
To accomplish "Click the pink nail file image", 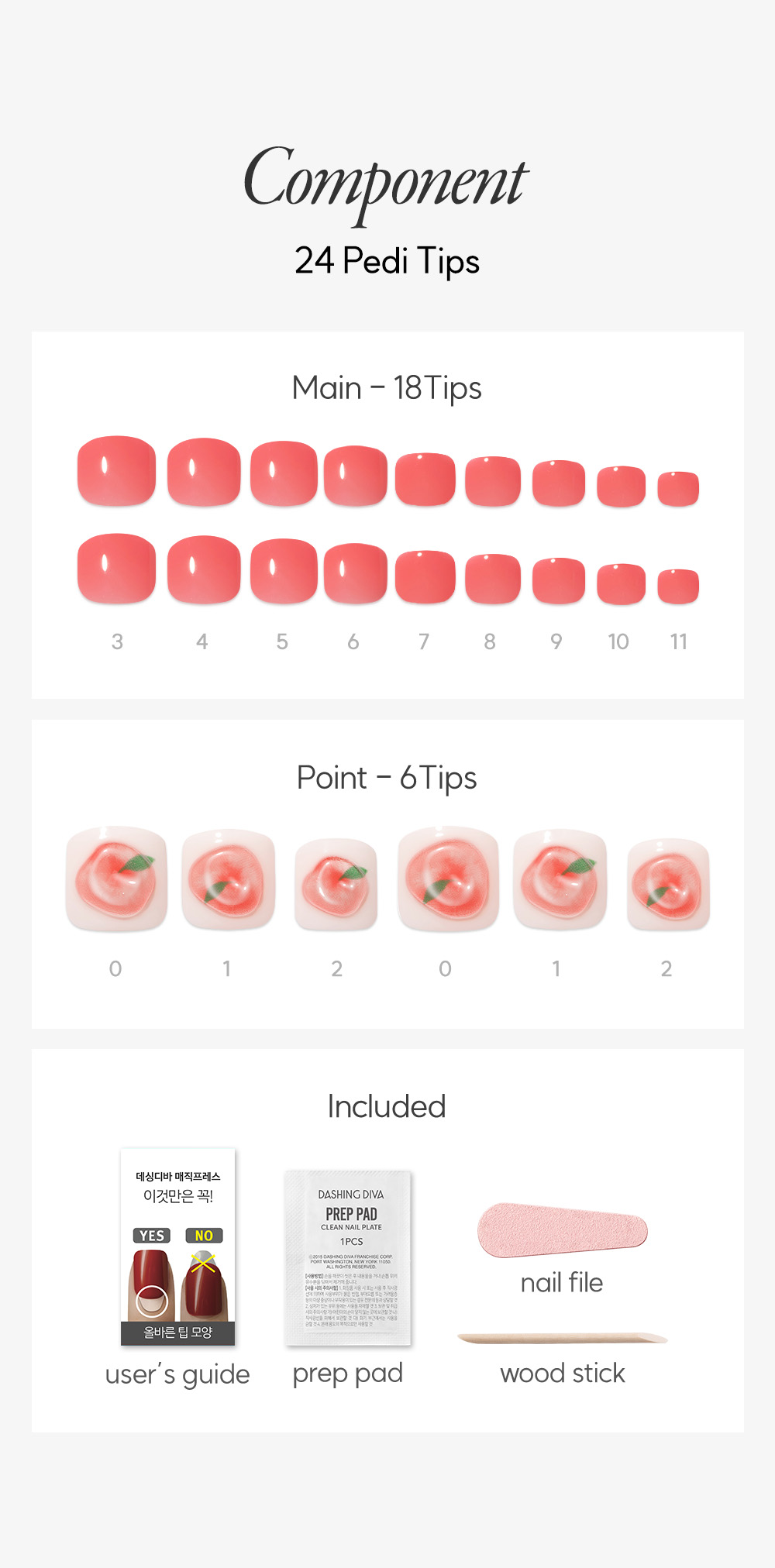I will click(x=562, y=1229).
